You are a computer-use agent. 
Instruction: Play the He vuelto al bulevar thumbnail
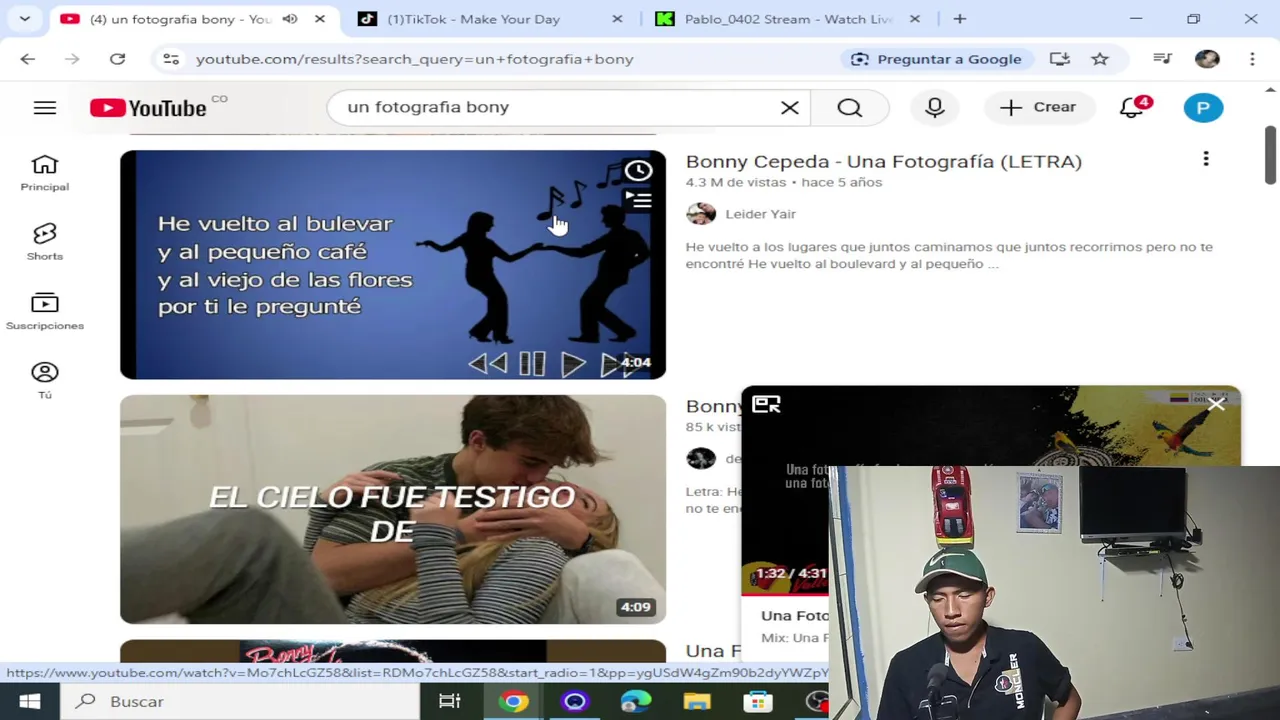tap(393, 265)
